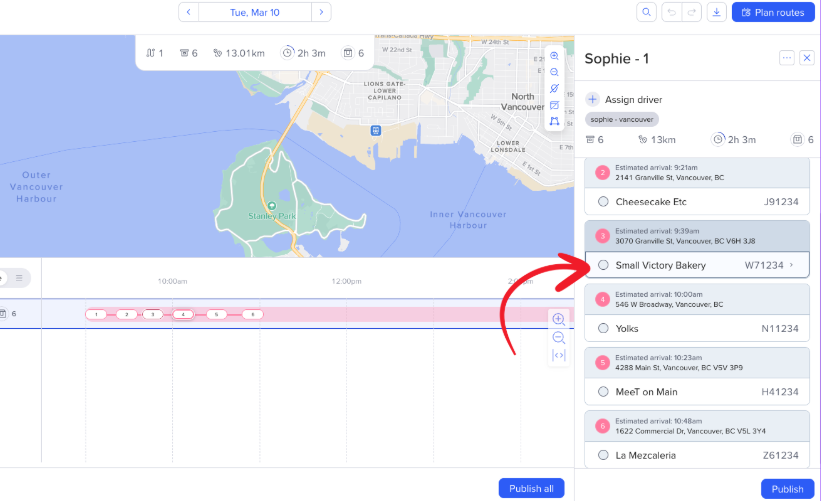Click order ID Z61234

(x=781, y=455)
